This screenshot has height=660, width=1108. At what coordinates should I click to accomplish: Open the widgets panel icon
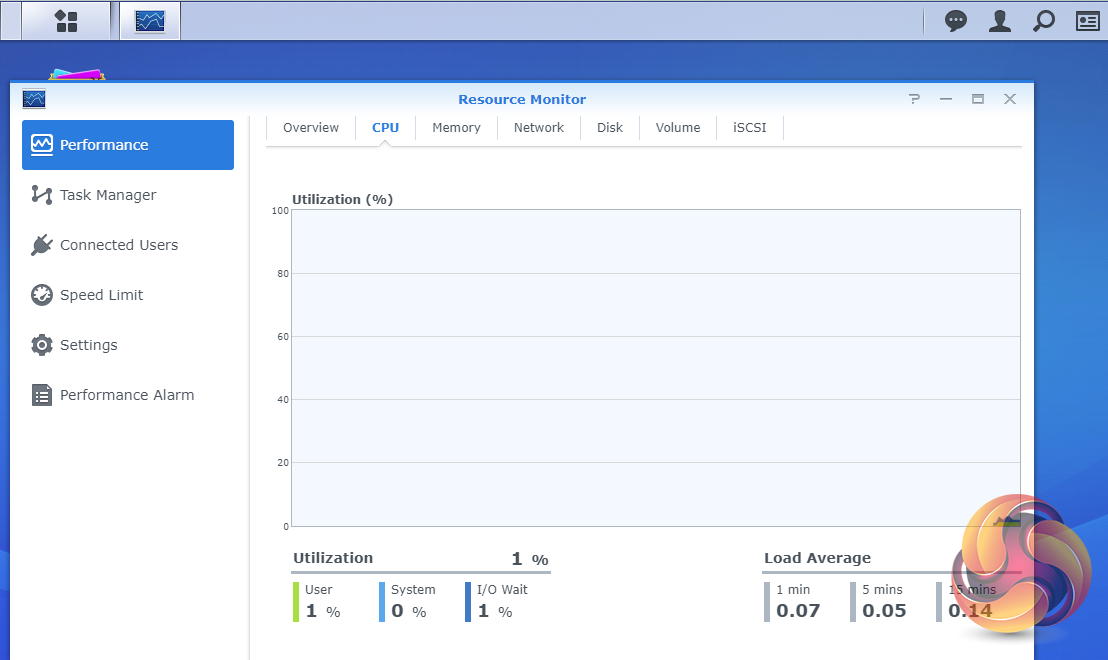1087,21
